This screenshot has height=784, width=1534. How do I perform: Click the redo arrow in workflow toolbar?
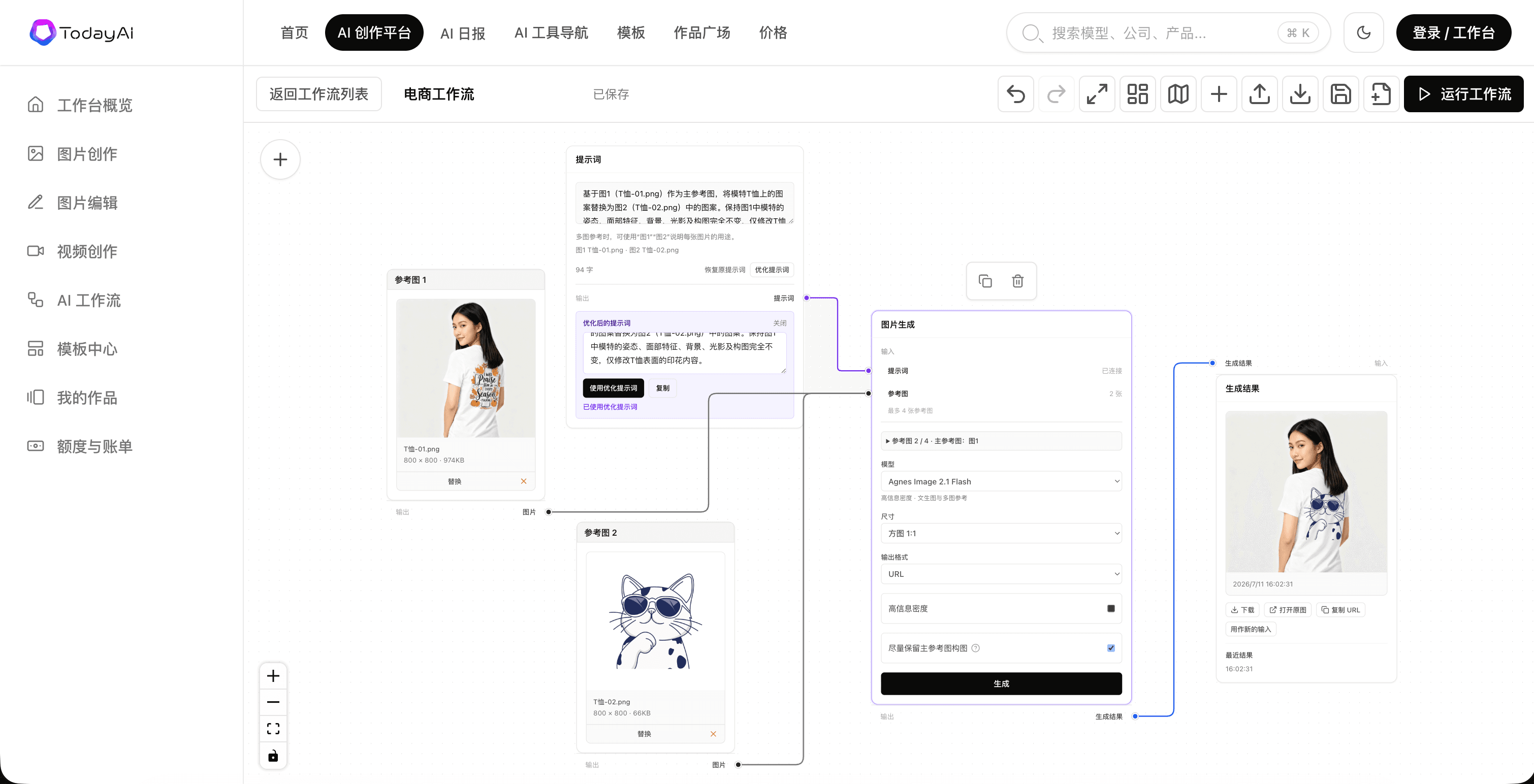click(1057, 94)
